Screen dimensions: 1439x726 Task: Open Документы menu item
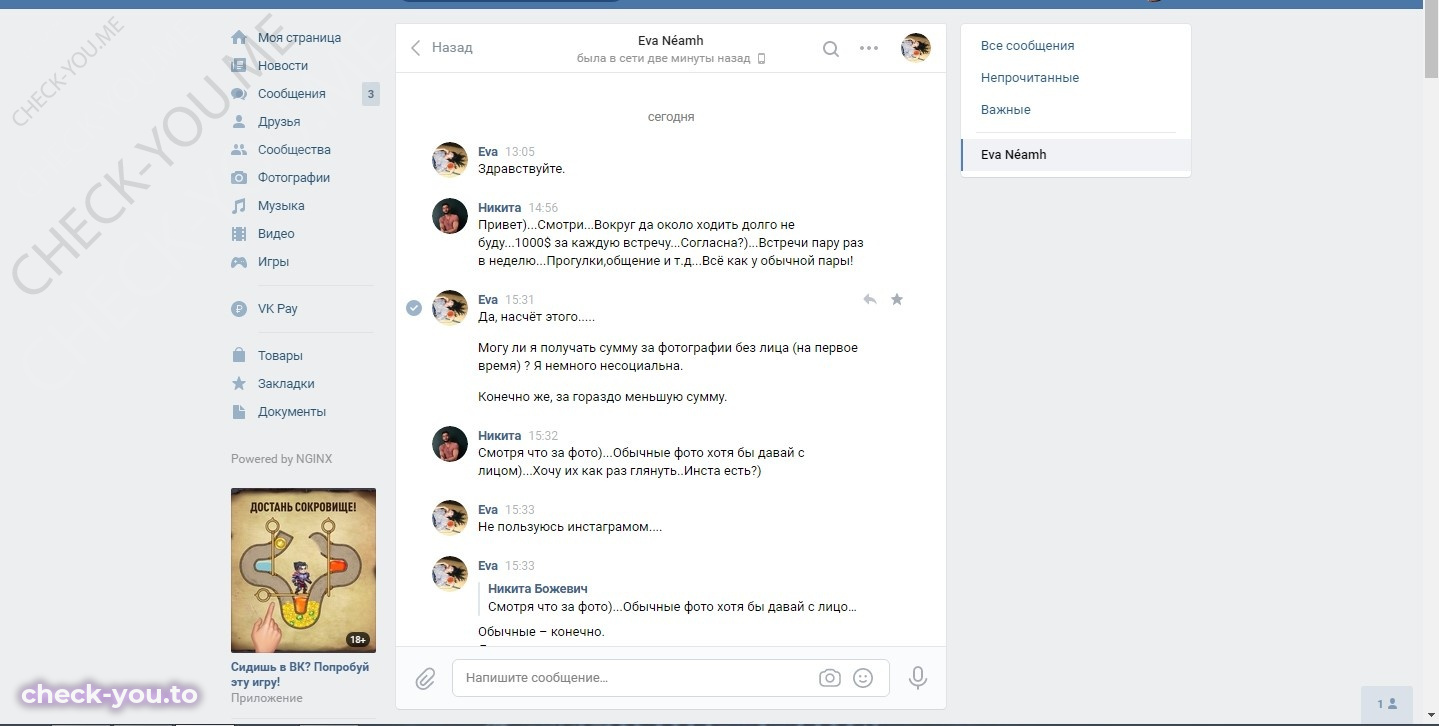(292, 412)
